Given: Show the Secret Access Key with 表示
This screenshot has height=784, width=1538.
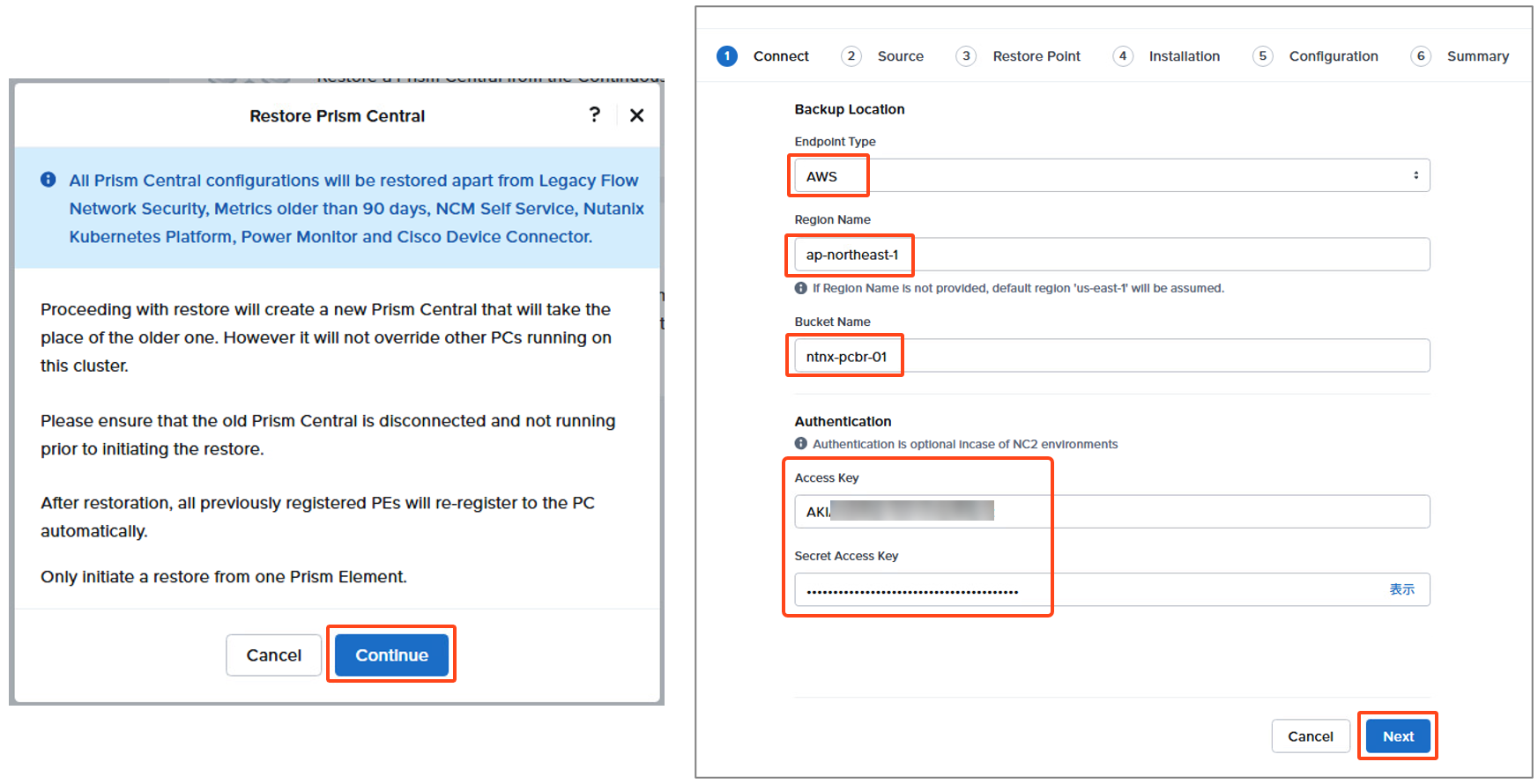Looking at the screenshot, I should click(x=1401, y=589).
